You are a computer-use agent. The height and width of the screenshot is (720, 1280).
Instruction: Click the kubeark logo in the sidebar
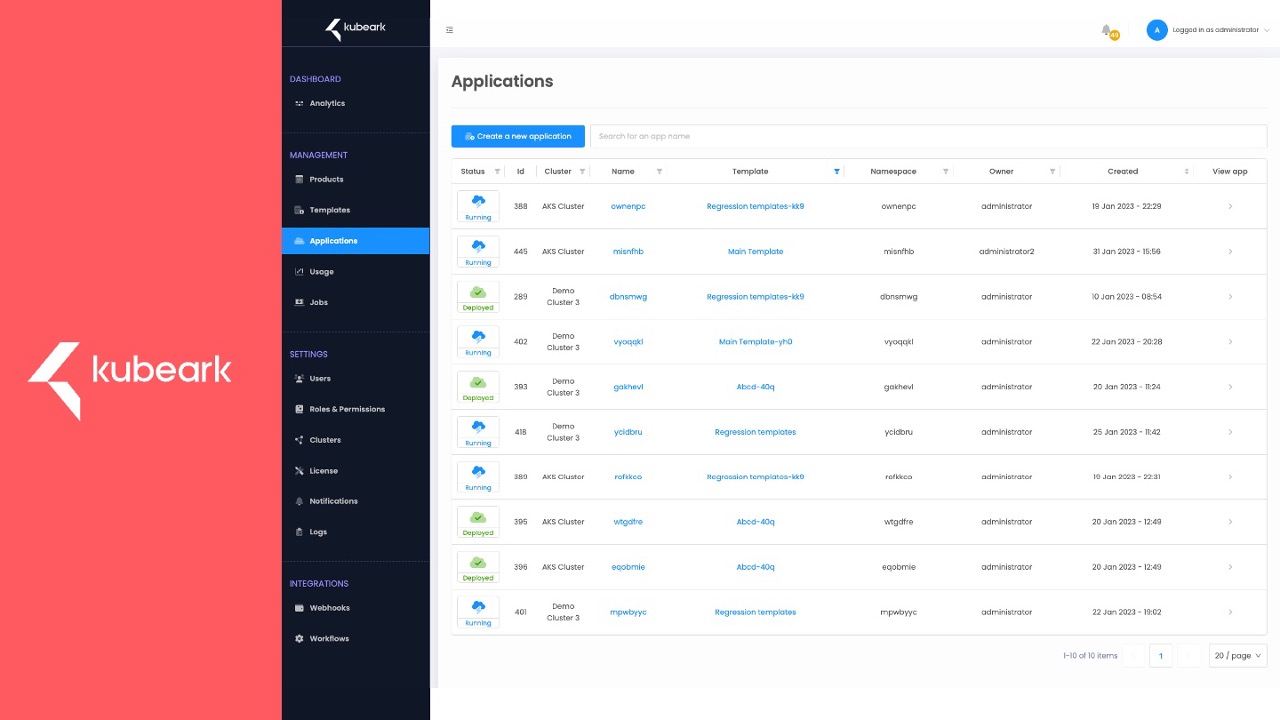pyautogui.click(x=356, y=28)
